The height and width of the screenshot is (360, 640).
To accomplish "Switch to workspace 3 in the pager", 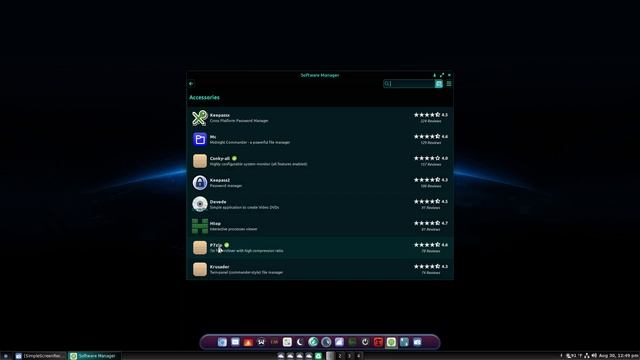I will tap(349, 356).
